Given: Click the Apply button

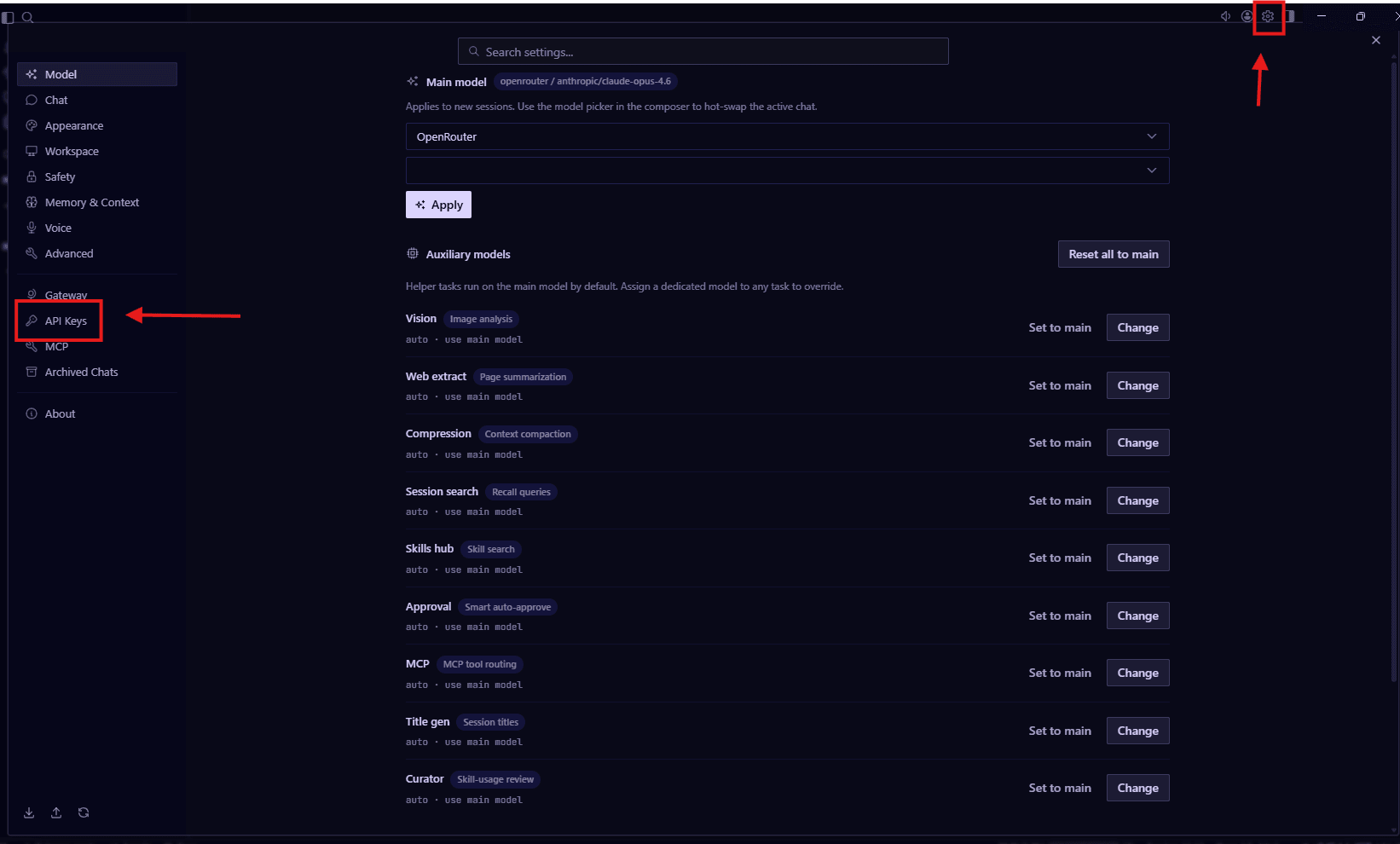Looking at the screenshot, I should 438,205.
